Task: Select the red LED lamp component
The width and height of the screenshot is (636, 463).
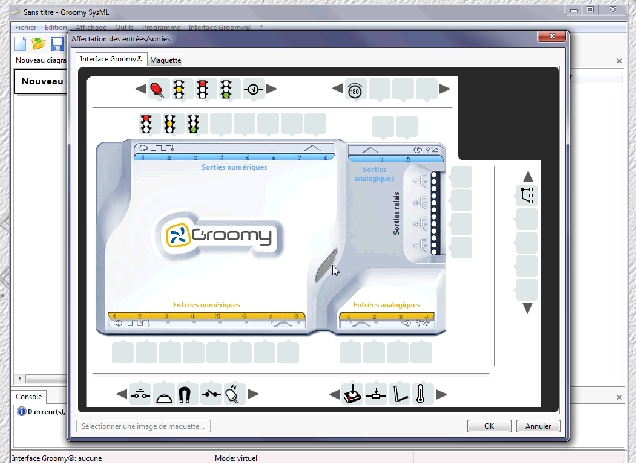Action: 157,89
